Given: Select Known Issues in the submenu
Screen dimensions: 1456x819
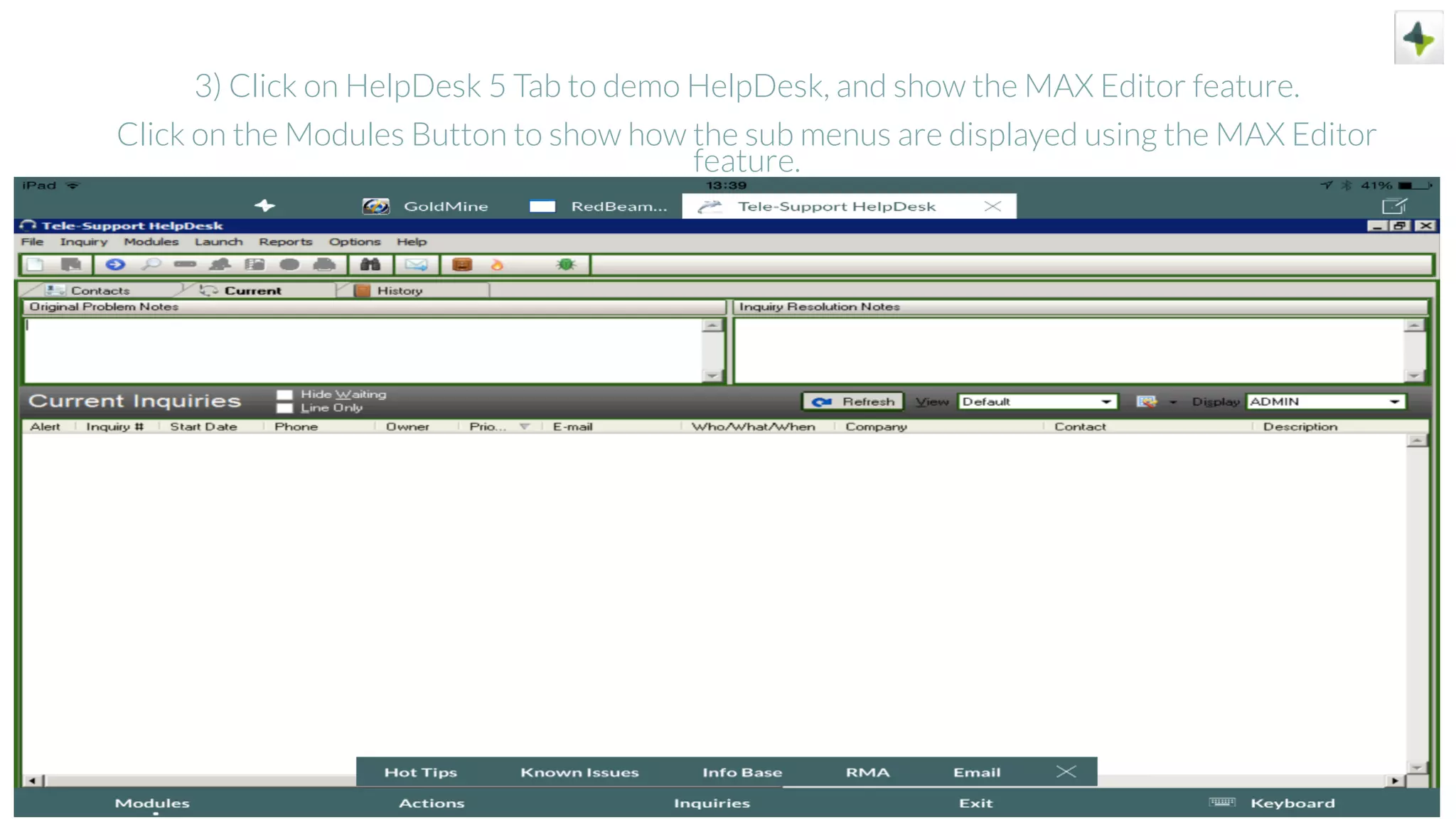Looking at the screenshot, I should point(579,772).
